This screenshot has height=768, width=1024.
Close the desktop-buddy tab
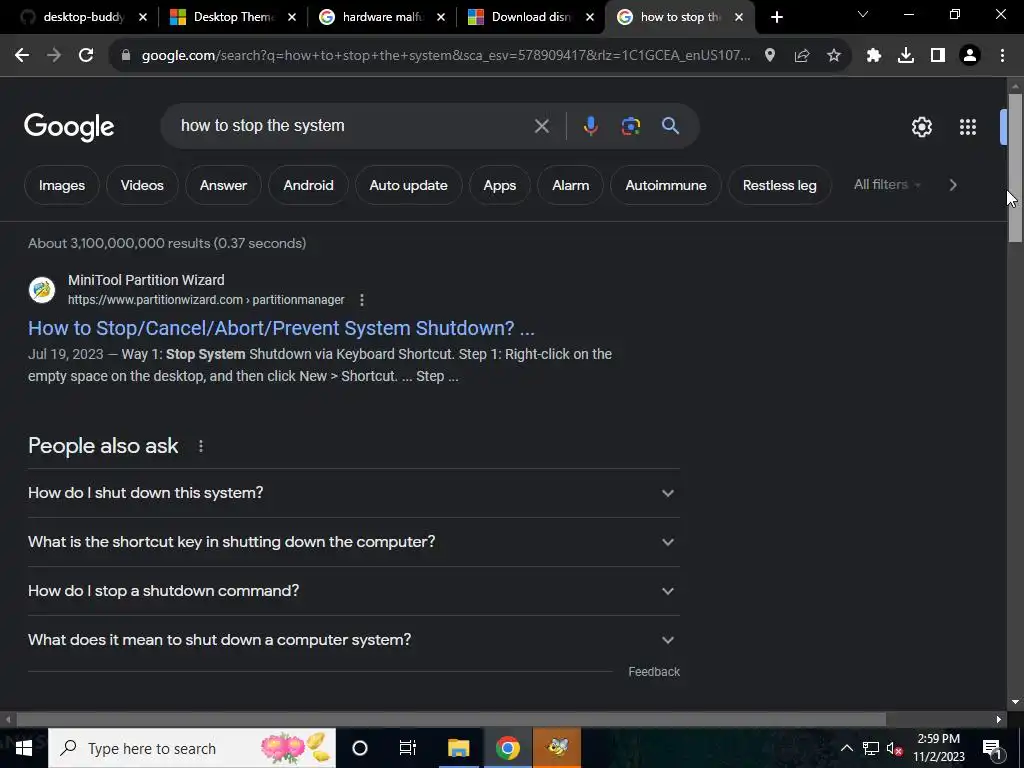pyautogui.click(x=143, y=17)
